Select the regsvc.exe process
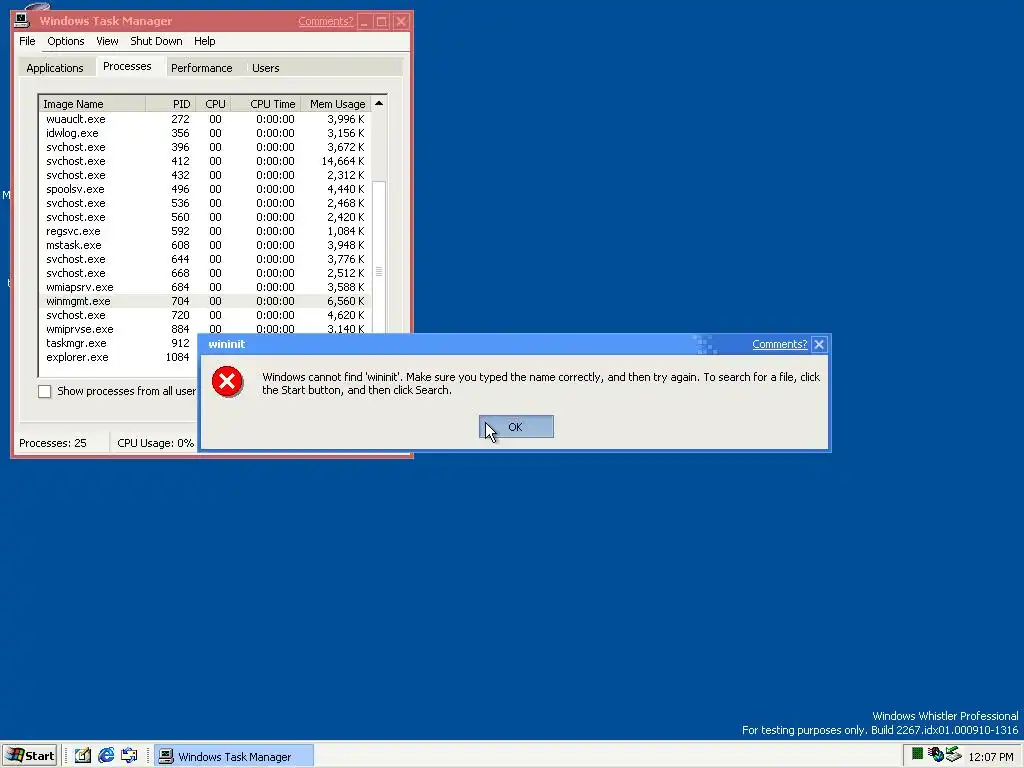 tap(205, 231)
